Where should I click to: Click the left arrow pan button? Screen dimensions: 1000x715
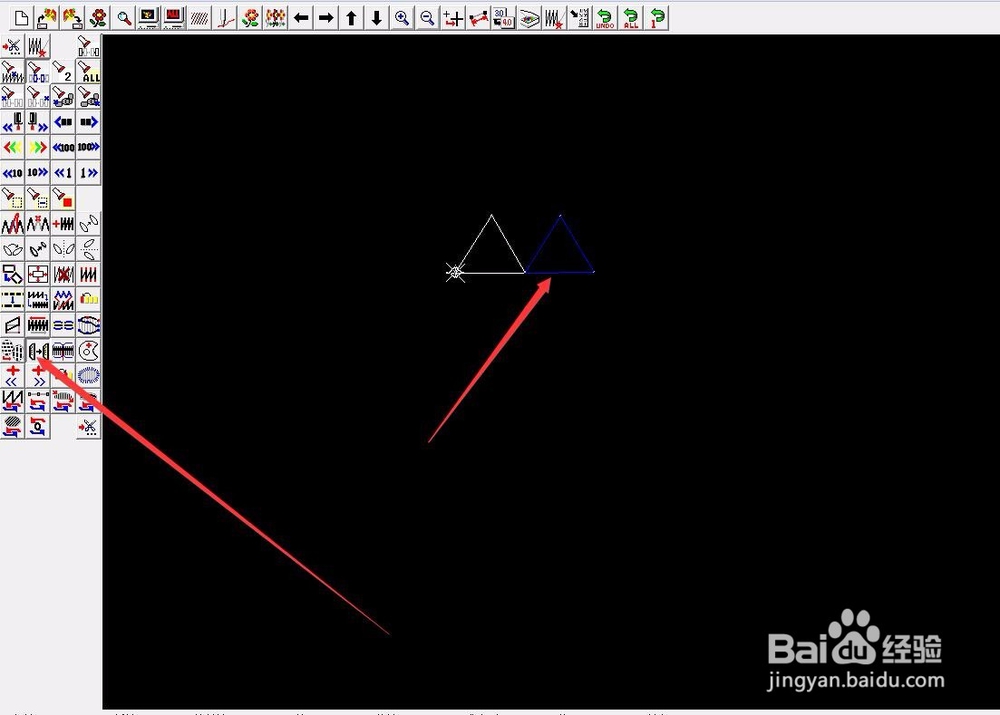[x=301, y=18]
